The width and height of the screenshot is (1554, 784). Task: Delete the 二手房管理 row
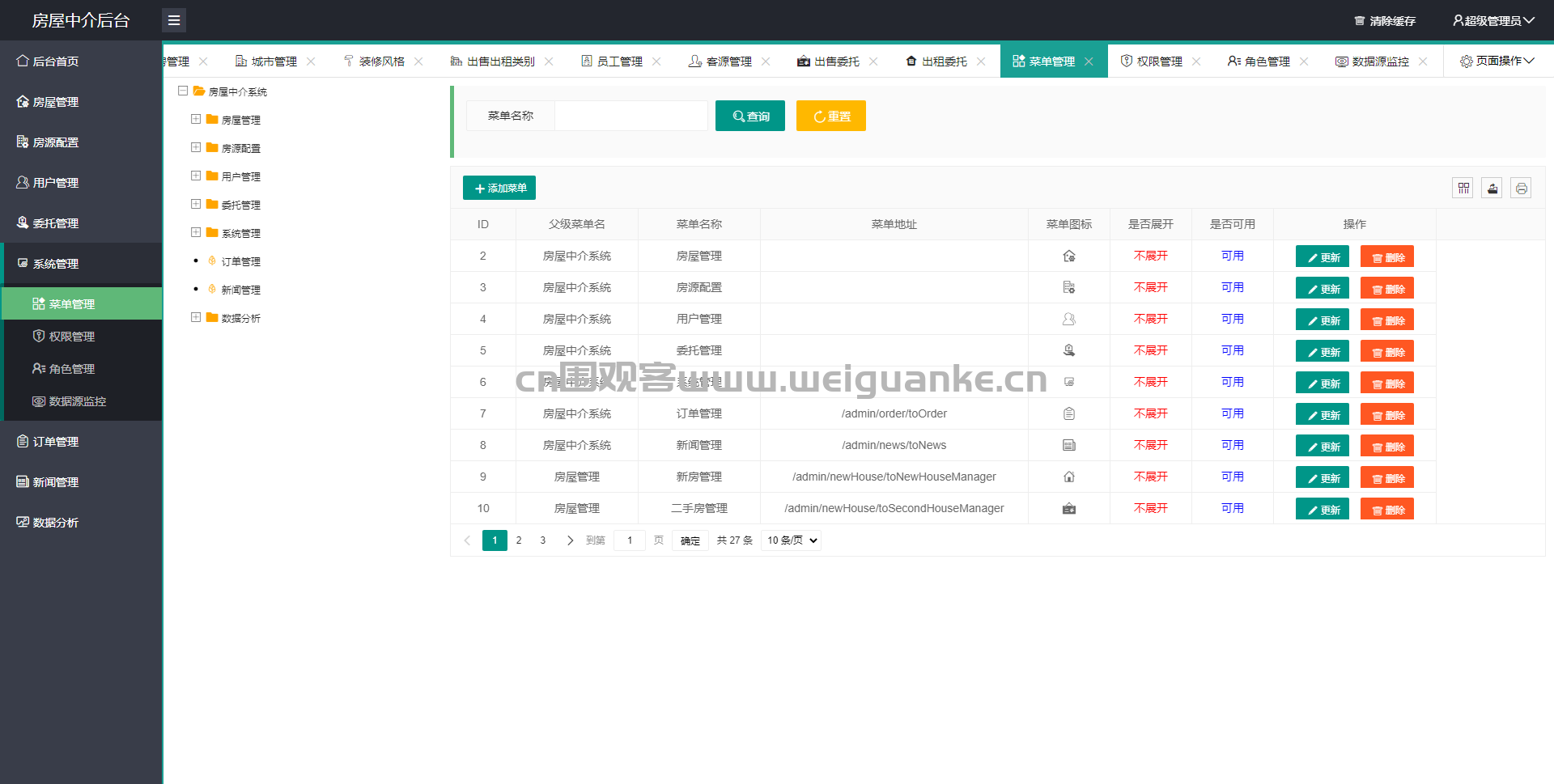click(x=1387, y=509)
